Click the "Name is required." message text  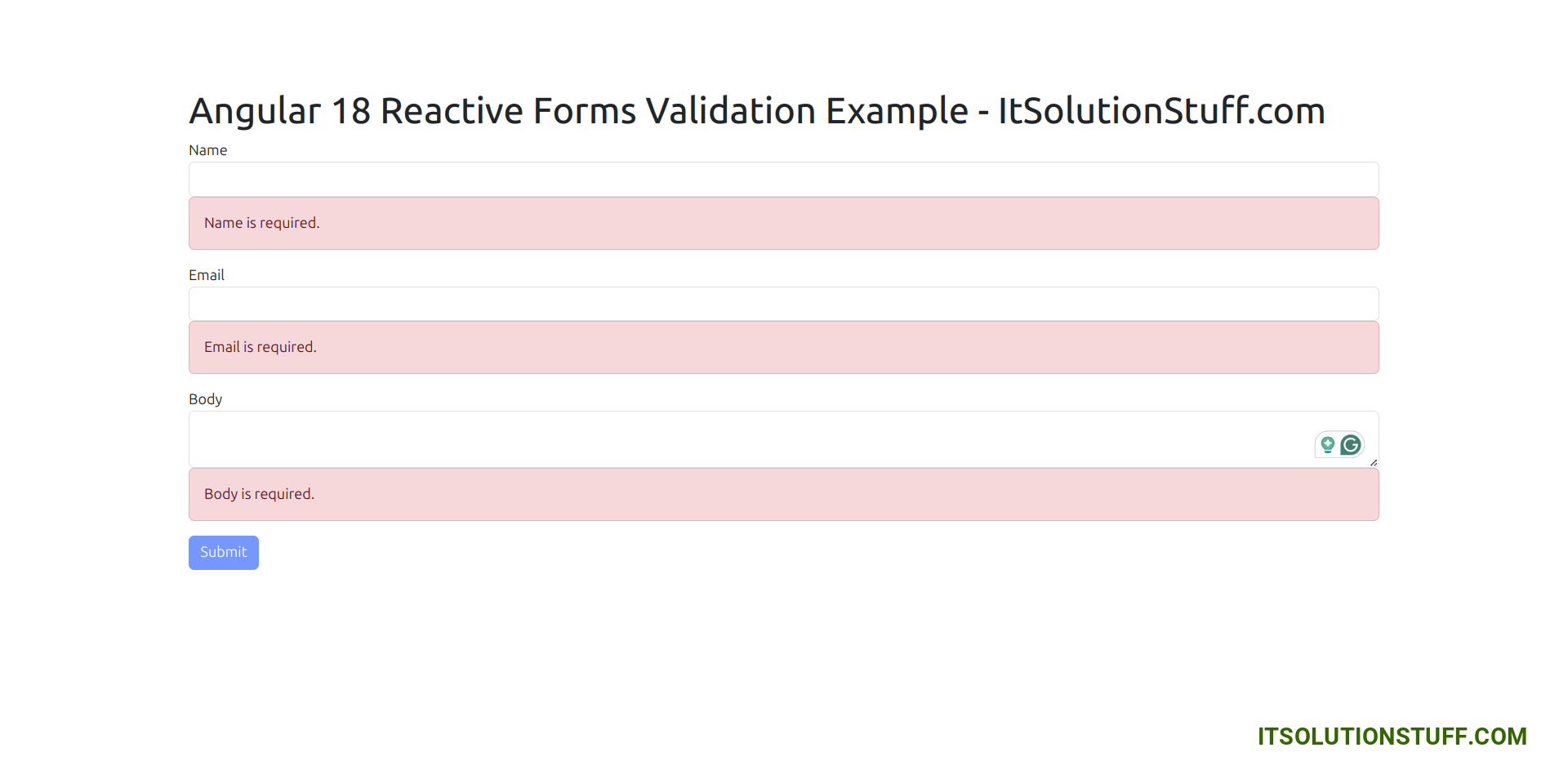261,223
